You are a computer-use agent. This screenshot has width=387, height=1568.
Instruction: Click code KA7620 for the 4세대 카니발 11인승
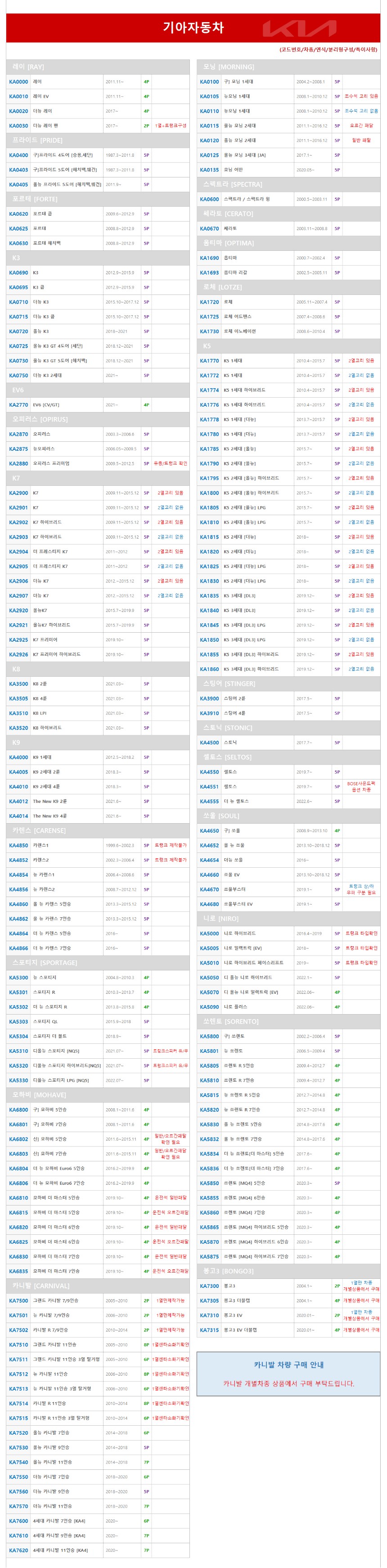(x=19, y=1550)
